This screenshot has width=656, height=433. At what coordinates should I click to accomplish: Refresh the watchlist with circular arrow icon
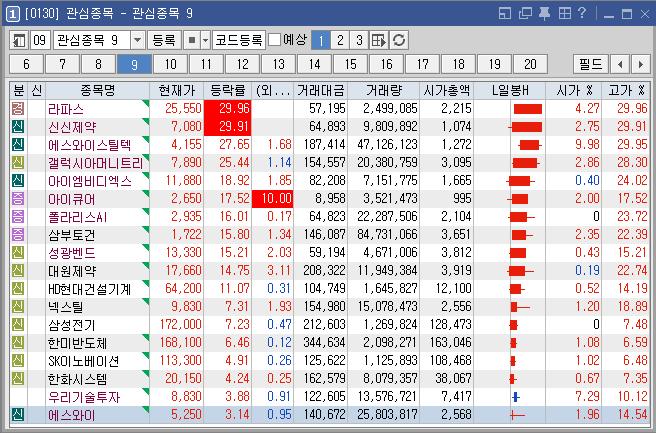399,41
